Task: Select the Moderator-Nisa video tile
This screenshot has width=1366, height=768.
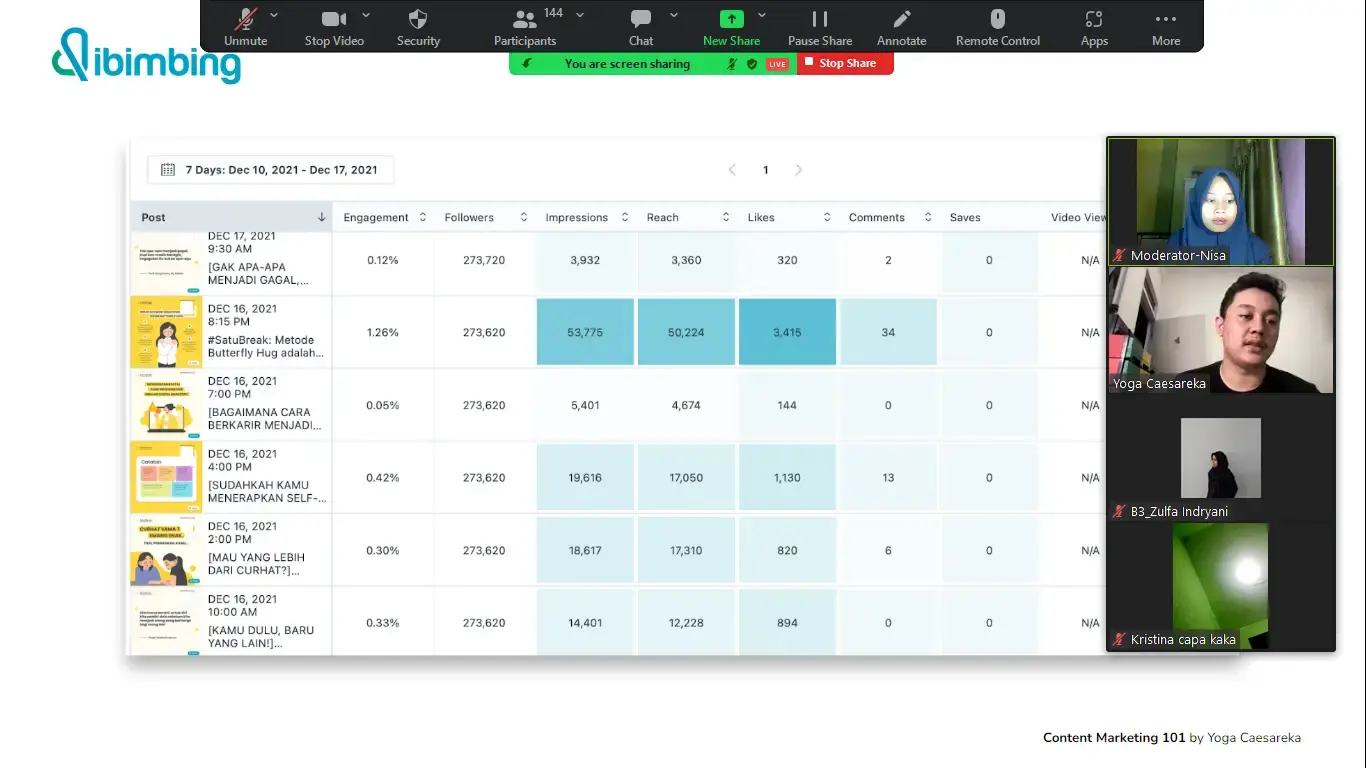Action: [x=1220, y=202]
